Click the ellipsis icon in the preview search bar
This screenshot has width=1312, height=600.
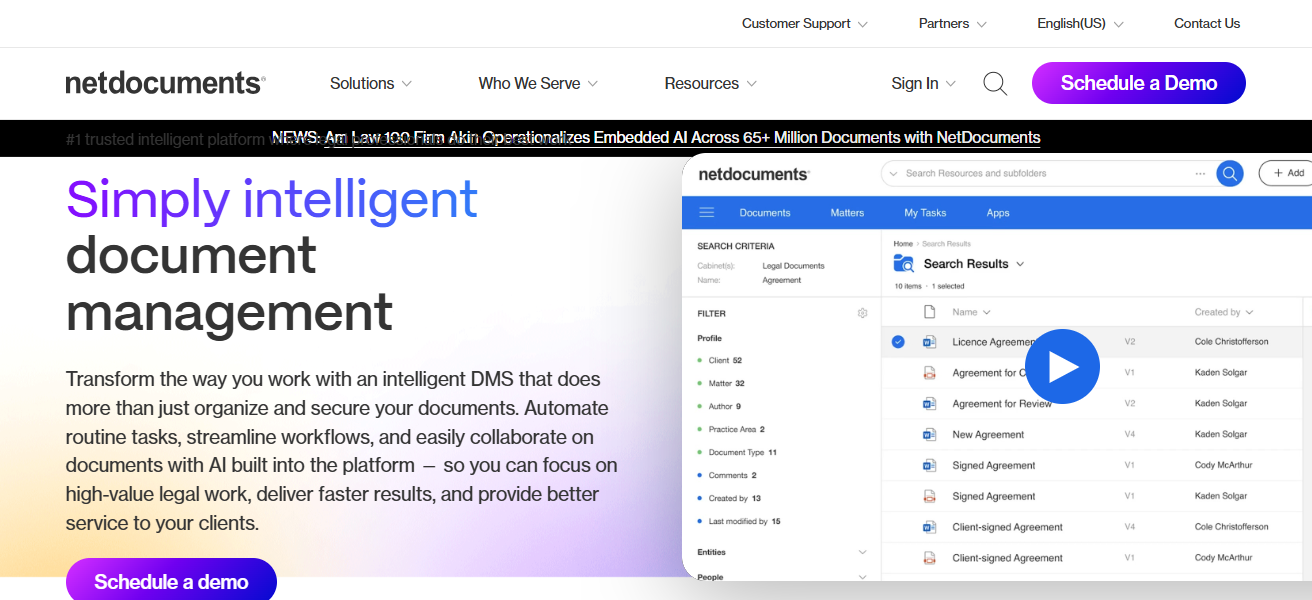coord(1200,173)
